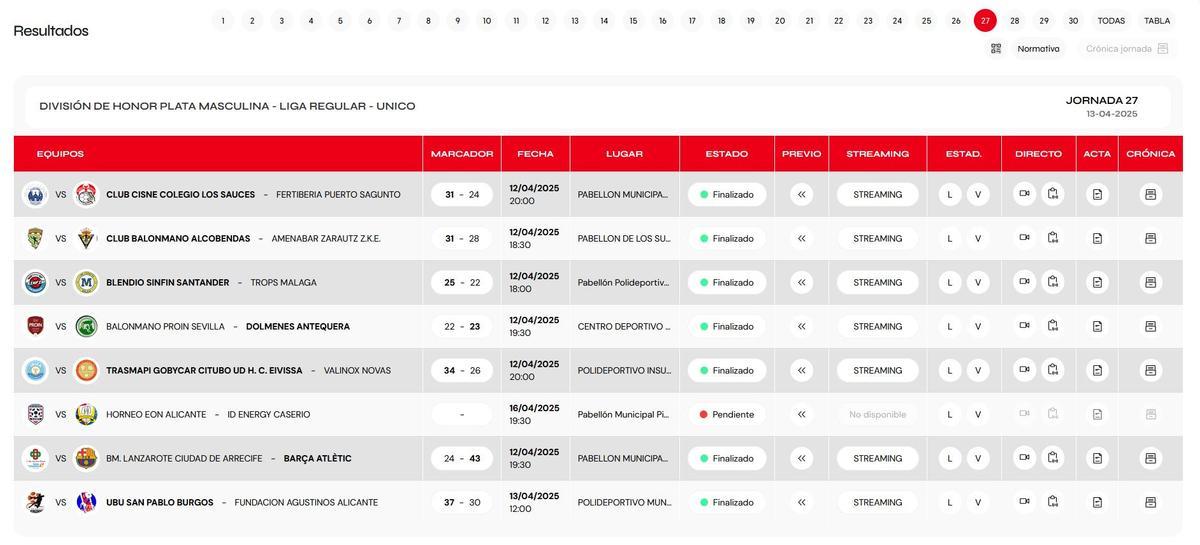
Task: Show previo for Balonmano Proin Sevilla match
Action: pos(801,326)
